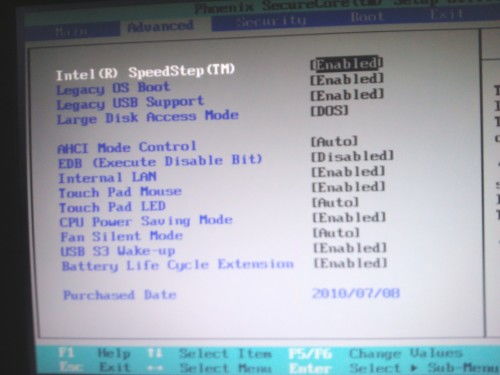This screenshot has height=375, width=500.
Task: Toggle USB S3 Wake-up Enabled value
Action: pos(350,248)
